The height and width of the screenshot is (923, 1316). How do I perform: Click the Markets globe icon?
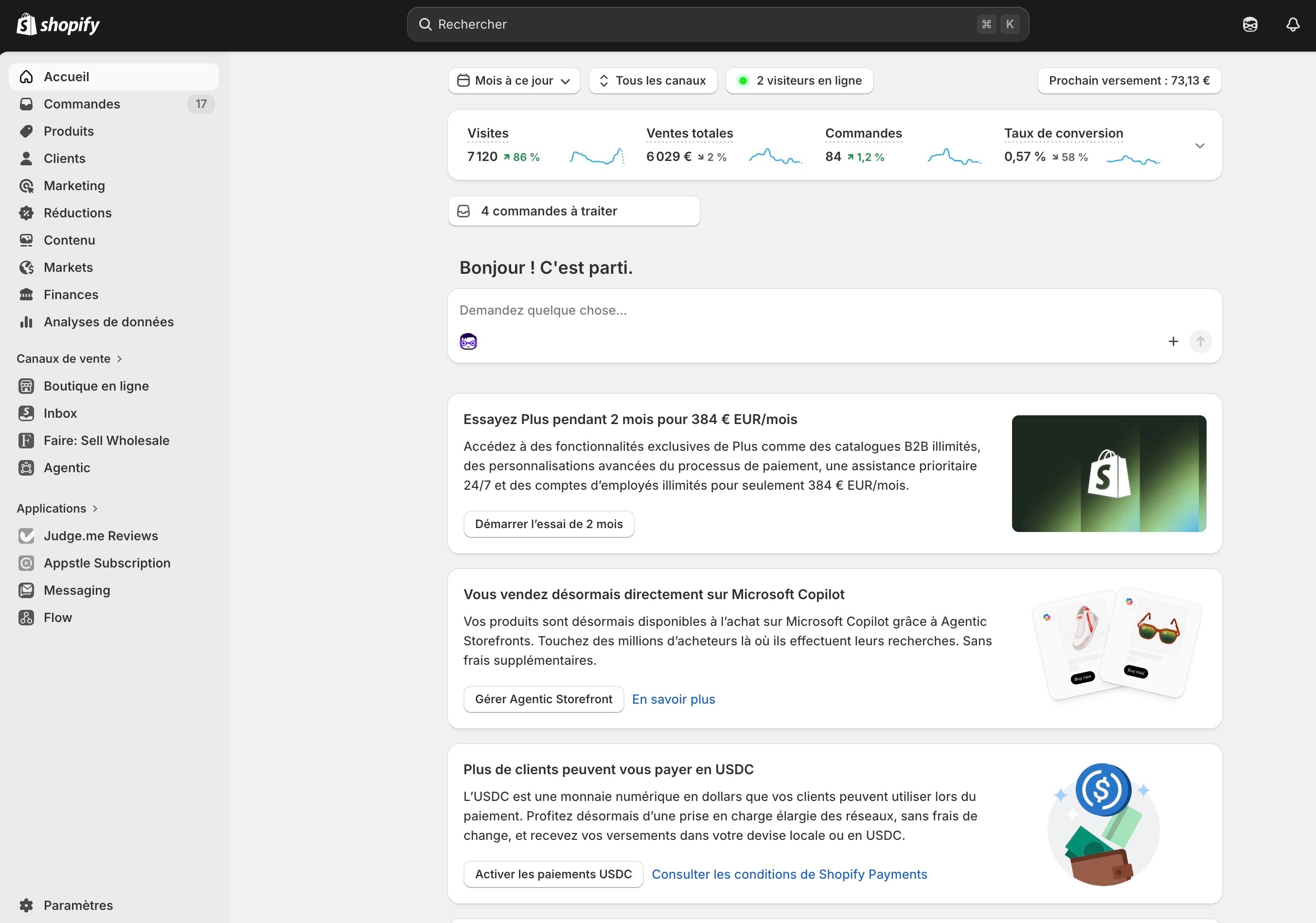(26, 267)
